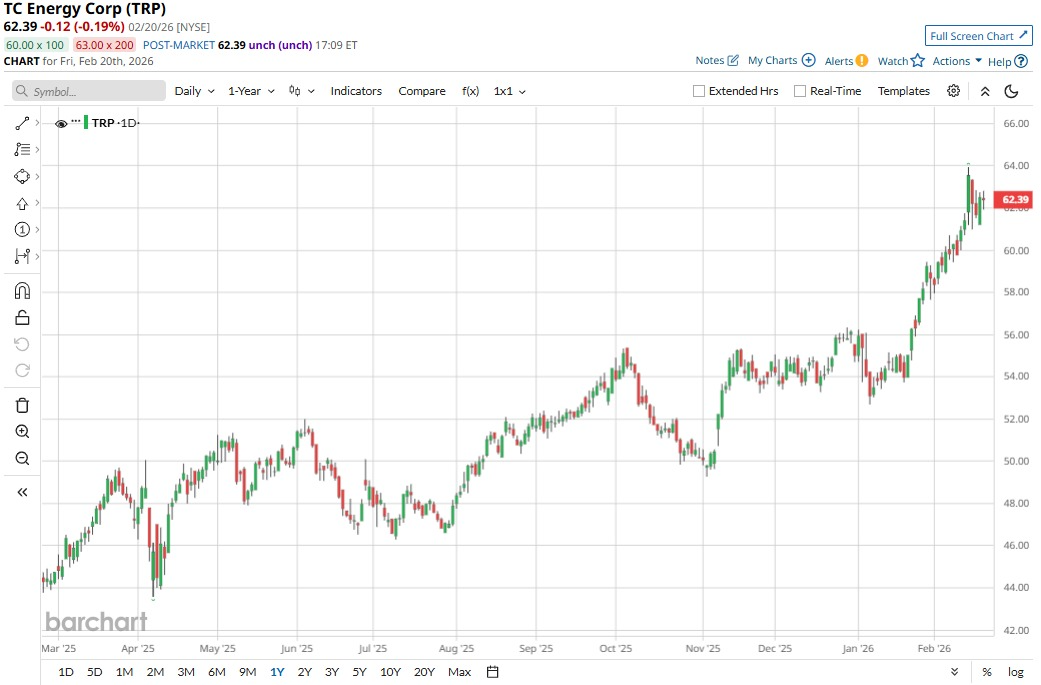Add to My Charts
The image size is (1041, 685).
[x=781, y=60]
